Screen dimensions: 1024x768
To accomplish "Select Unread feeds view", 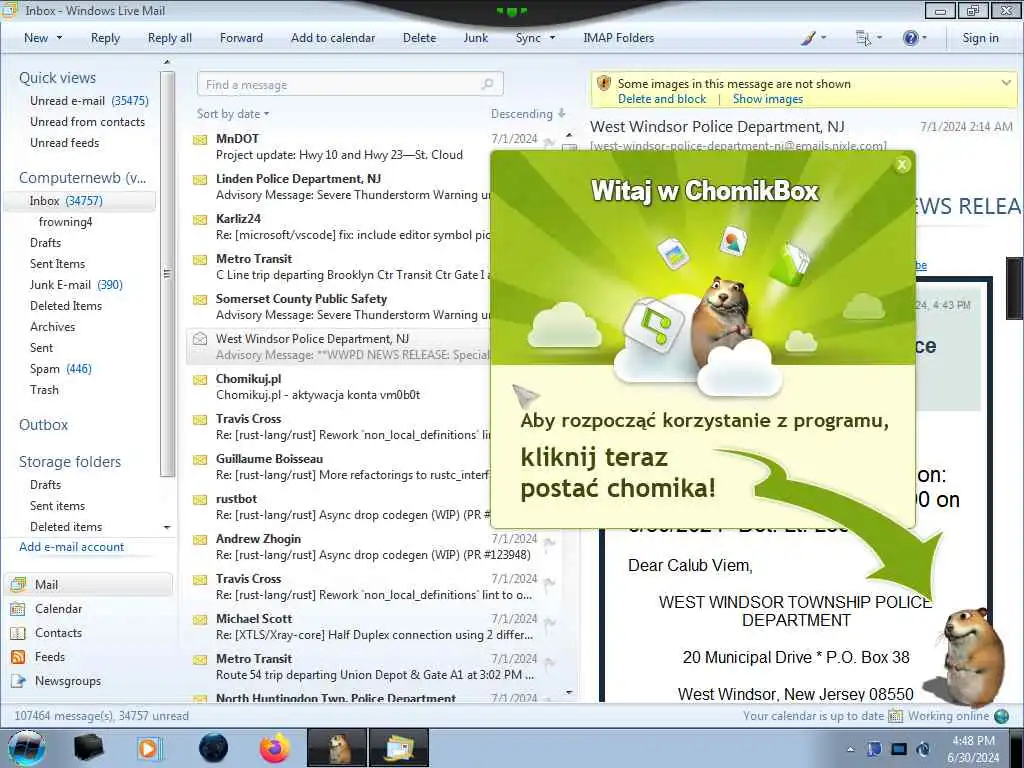I will 65,142.
